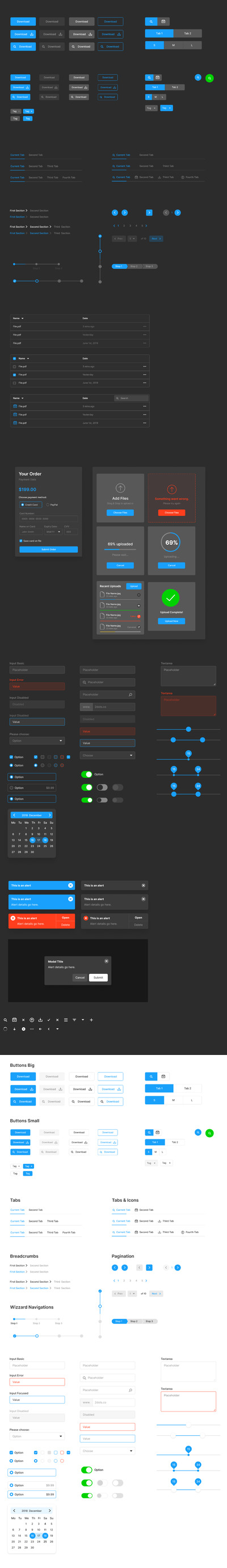Select the PayPal payment radio

point(48,504)
